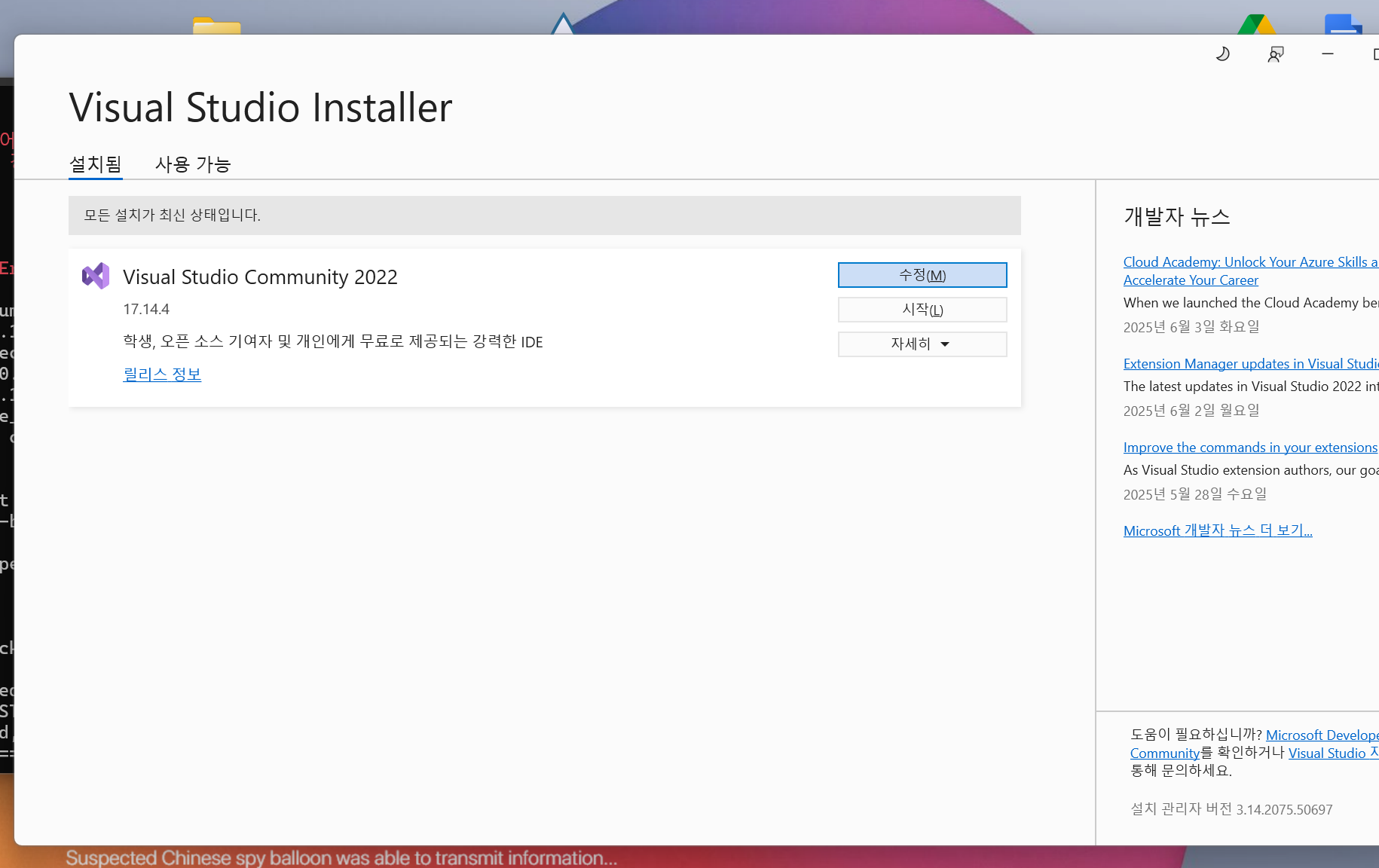Click the spy balloon news headline
The height and width of the screenshot is (868, 1379).
[x=341, y=858]
